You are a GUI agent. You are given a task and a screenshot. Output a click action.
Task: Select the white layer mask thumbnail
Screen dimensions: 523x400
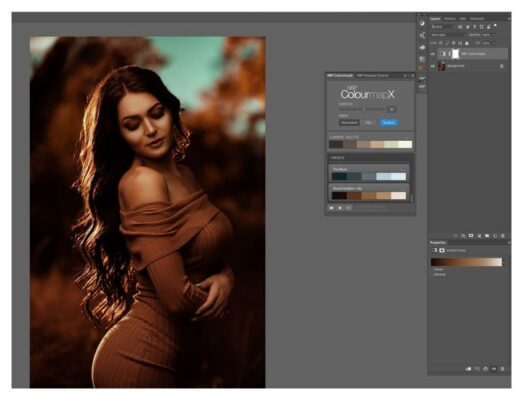(x=455, y=54)
